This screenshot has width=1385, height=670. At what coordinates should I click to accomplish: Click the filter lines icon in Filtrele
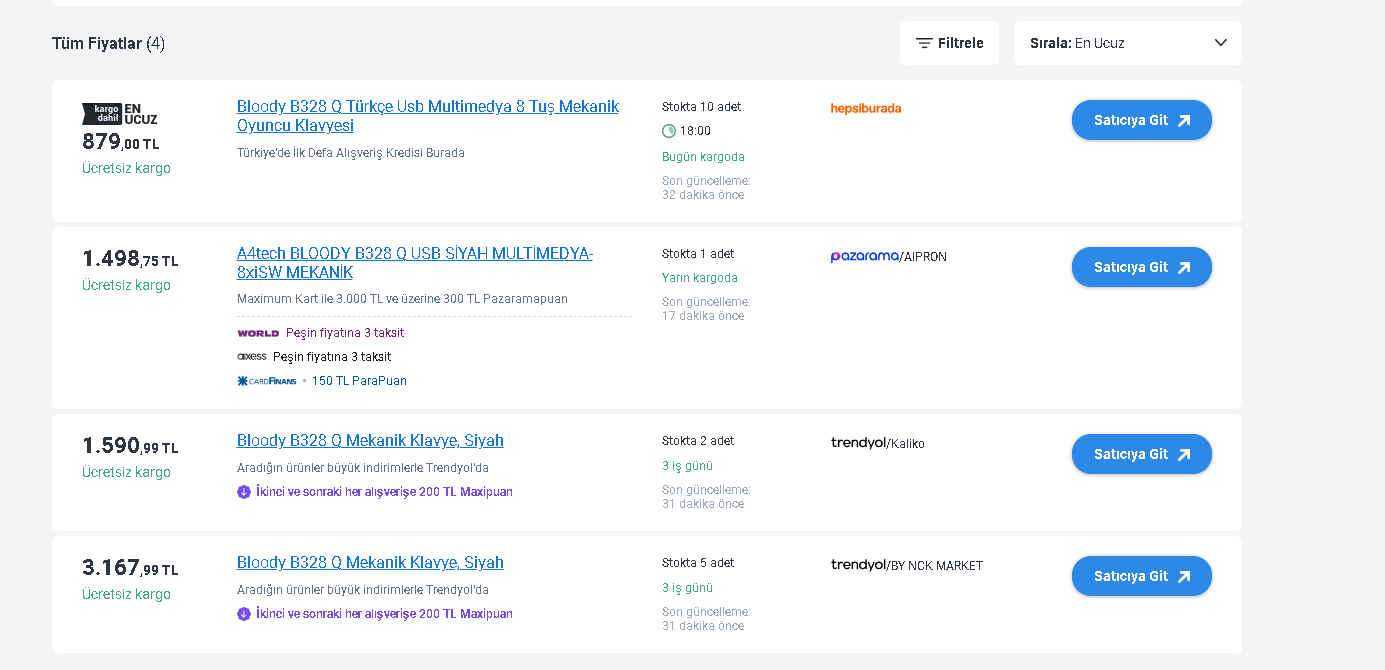(x=924, y=43)
